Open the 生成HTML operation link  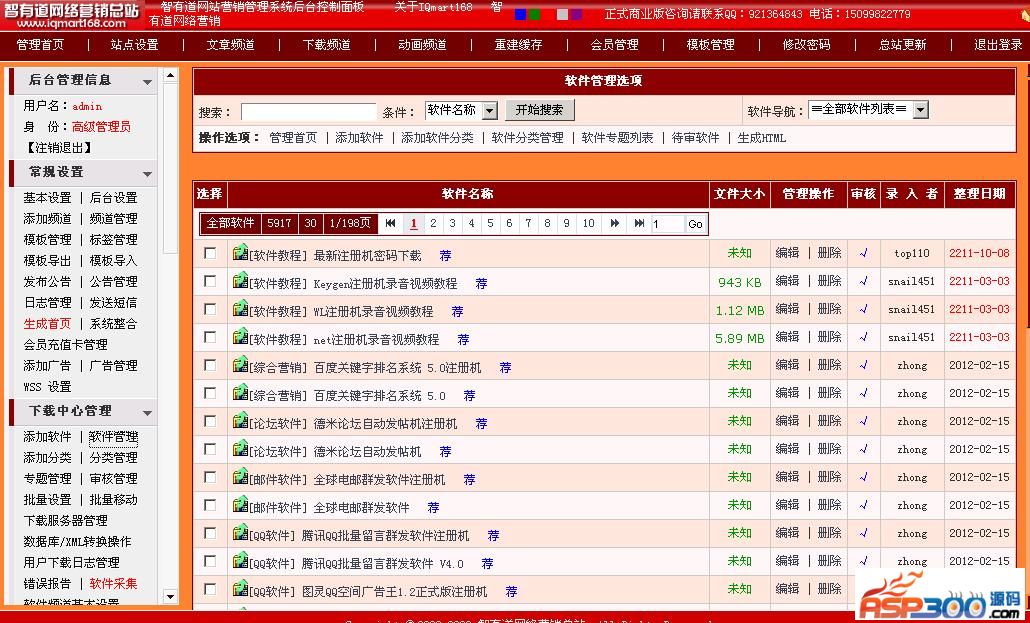[x=761, y=138]
